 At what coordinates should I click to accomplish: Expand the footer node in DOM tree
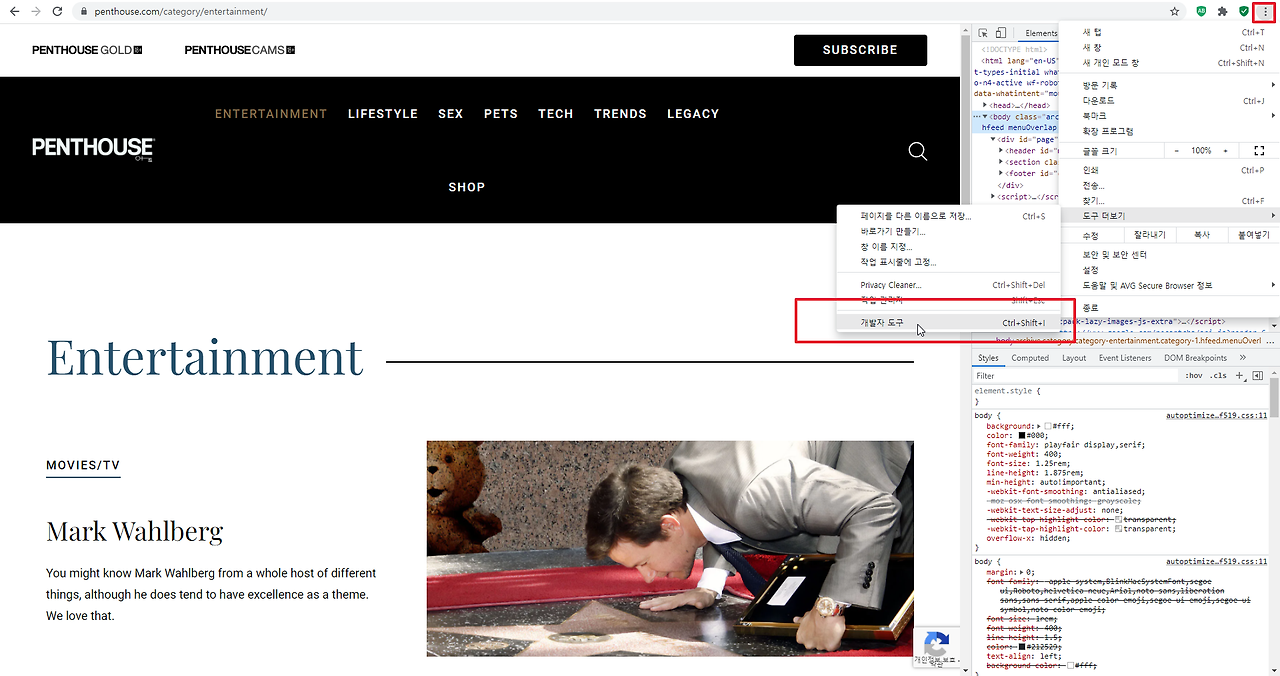point(1003,173)
